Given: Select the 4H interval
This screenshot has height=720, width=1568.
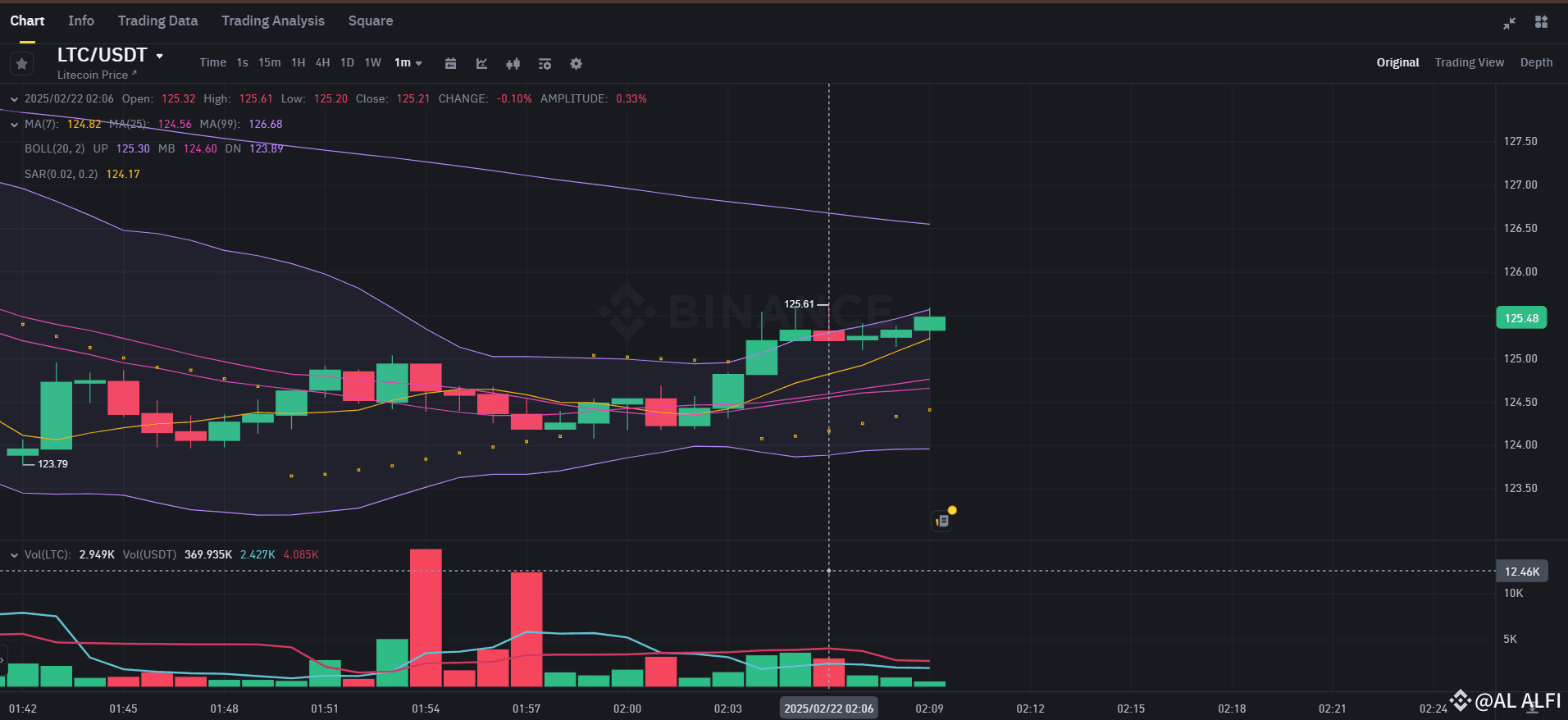Looking at the screenshot, I should coord(323,62).
